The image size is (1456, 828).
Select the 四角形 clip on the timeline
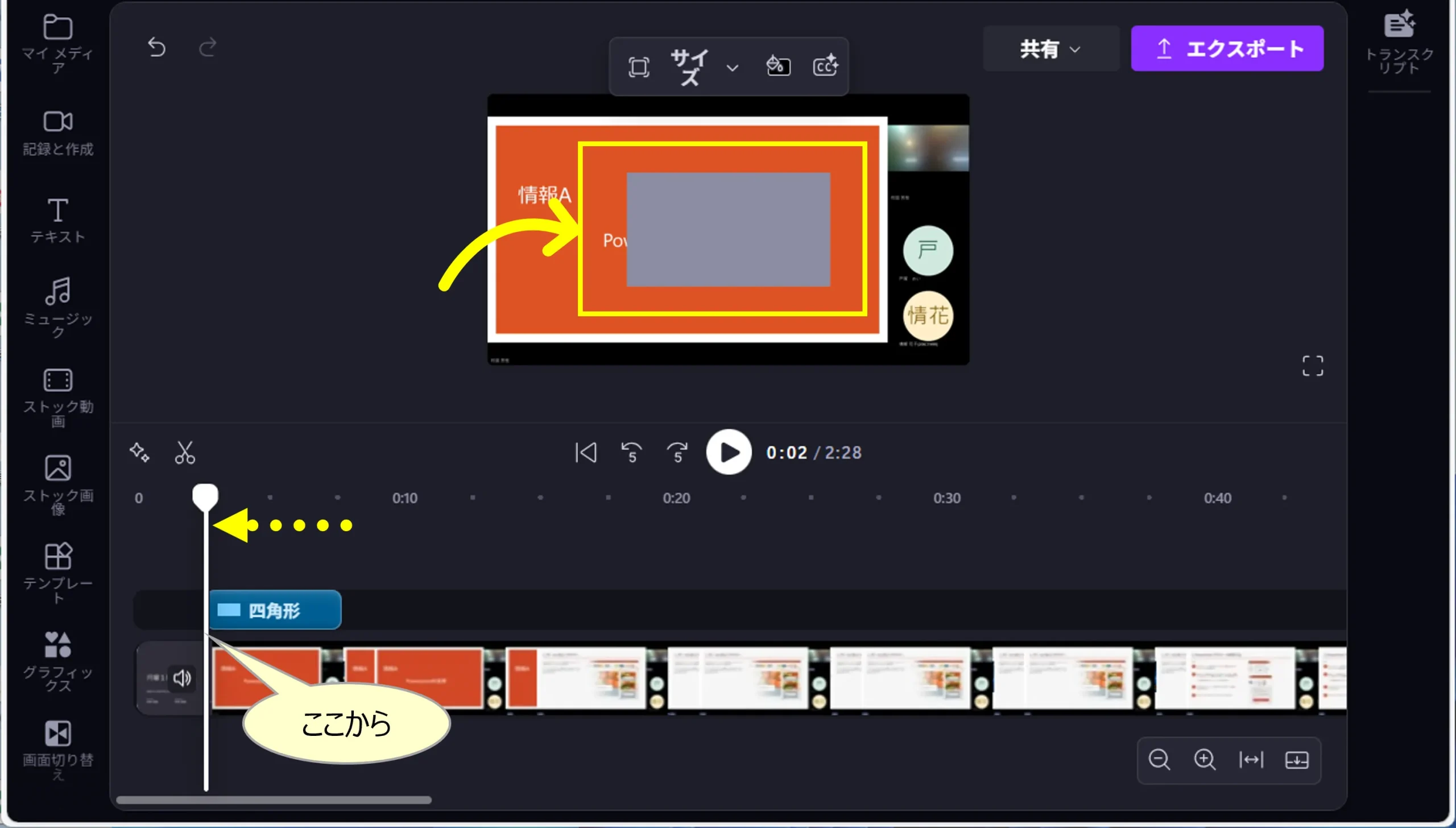coord(275,611)
